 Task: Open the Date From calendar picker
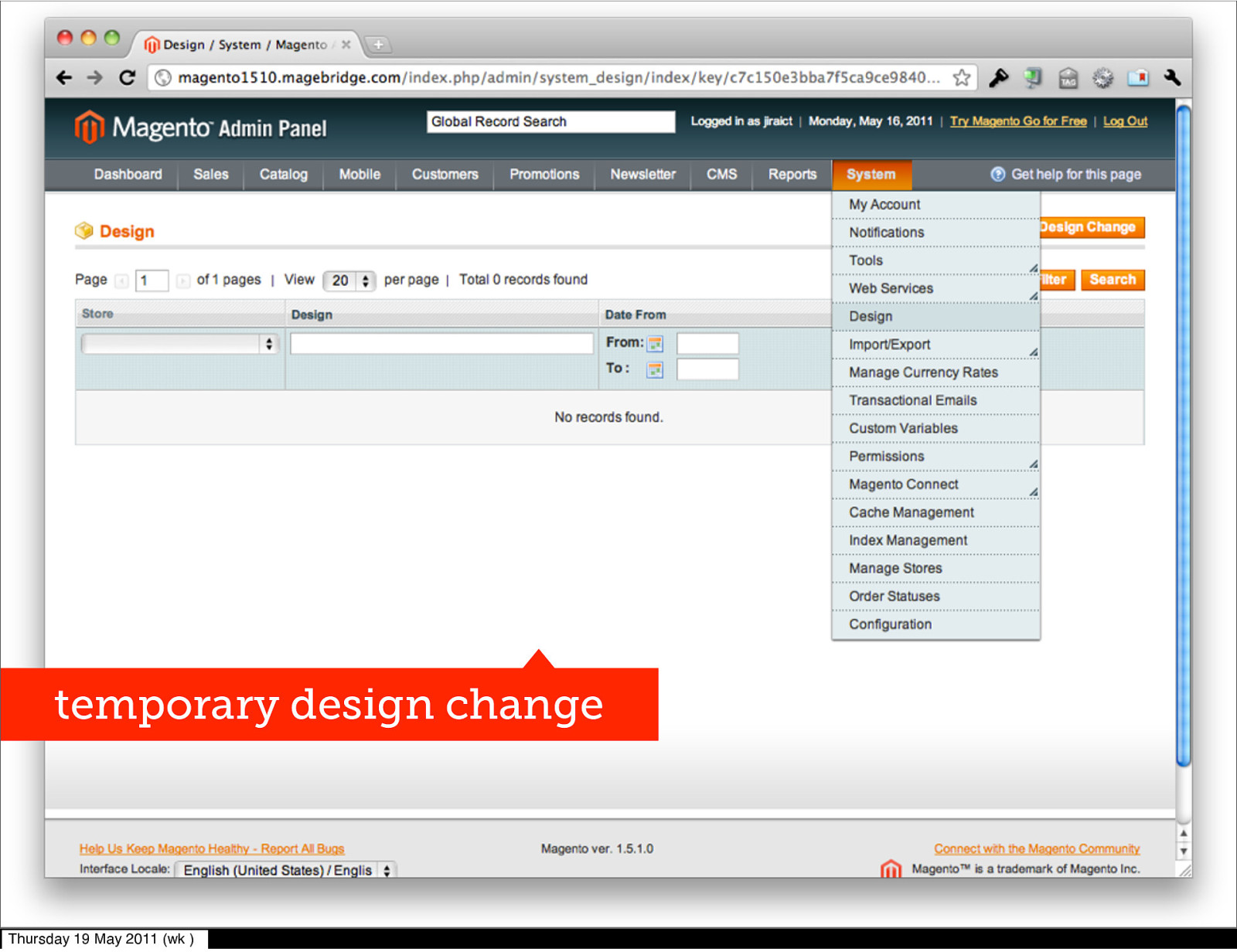click(655, 343)
